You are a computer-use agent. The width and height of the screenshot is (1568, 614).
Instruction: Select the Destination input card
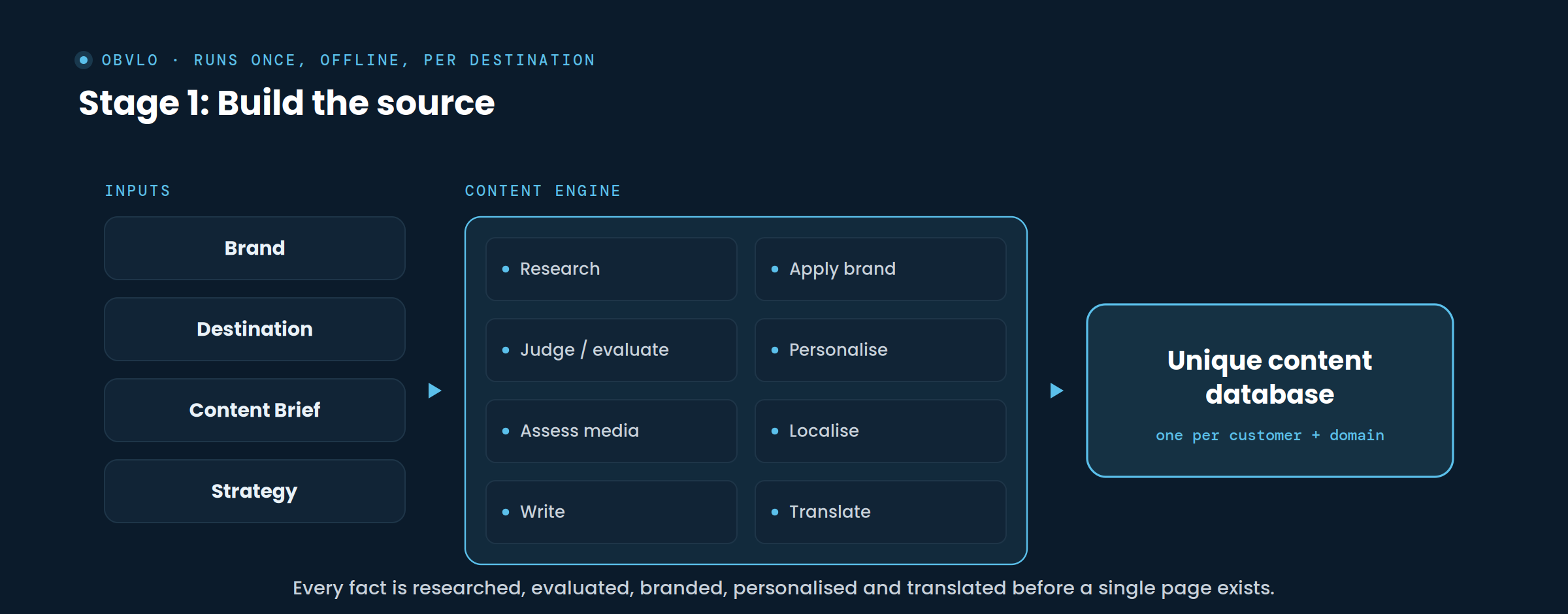pyautogui.click(x=255, y=329)
